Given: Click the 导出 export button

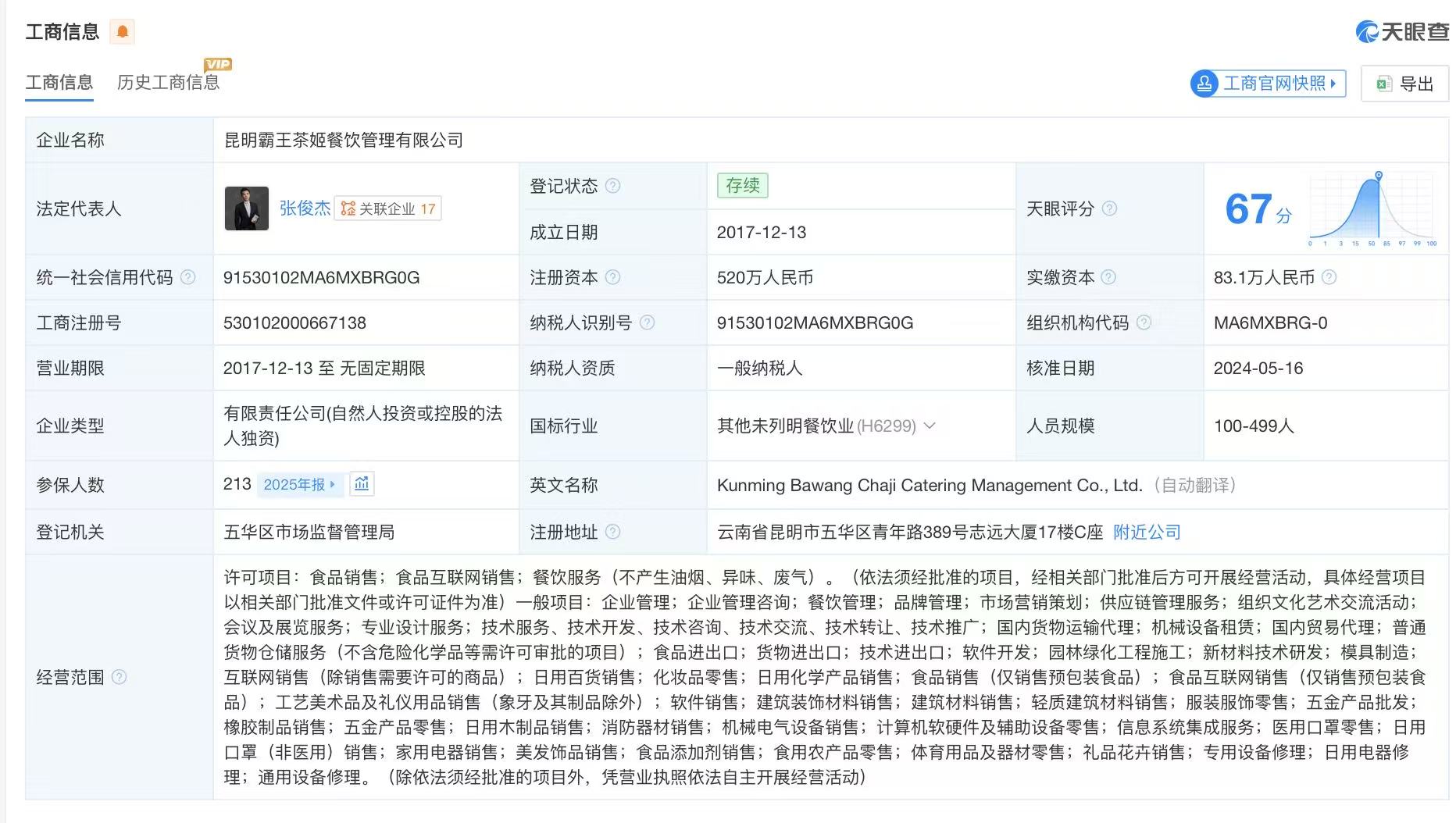Looking at the screenshot, I should (x=1404, y=84).
